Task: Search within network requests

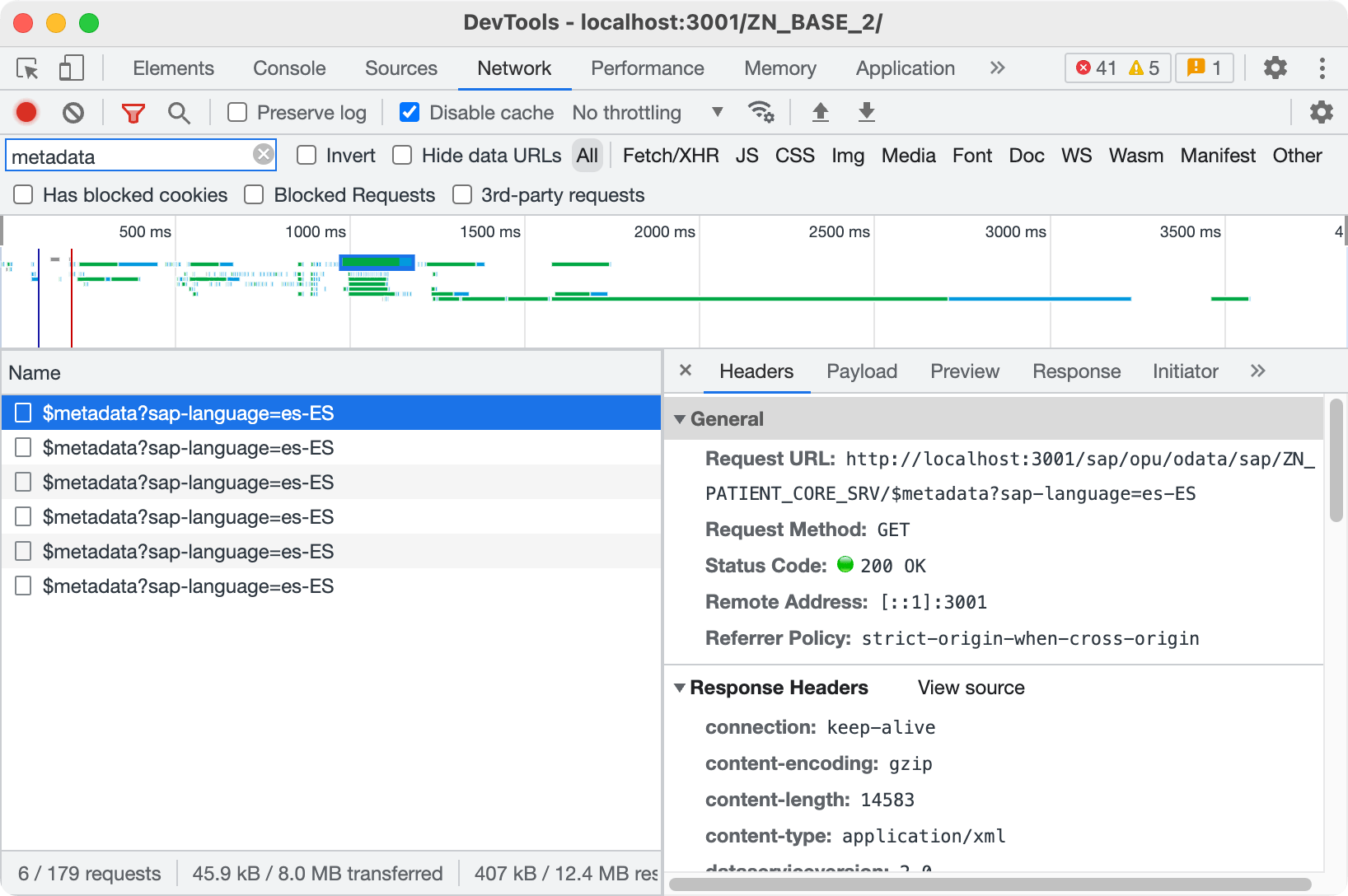Action: 179,112
